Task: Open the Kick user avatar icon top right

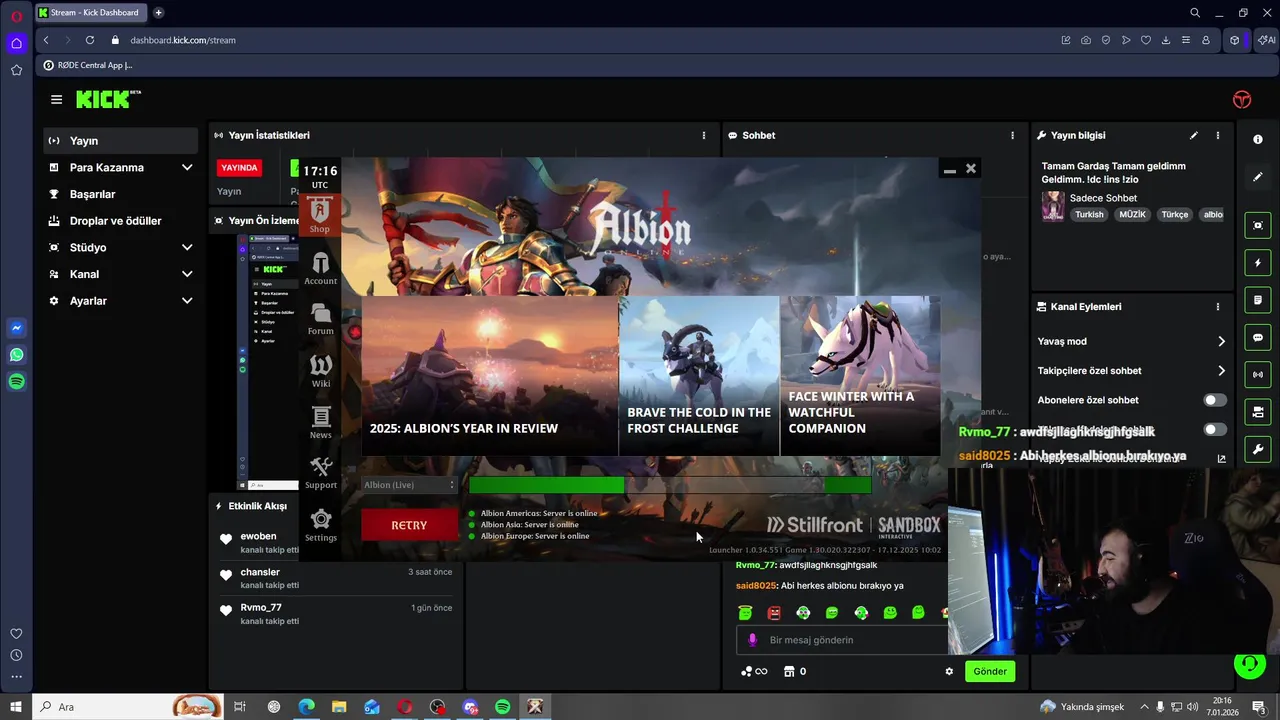Action: [x=1242, y=99]
